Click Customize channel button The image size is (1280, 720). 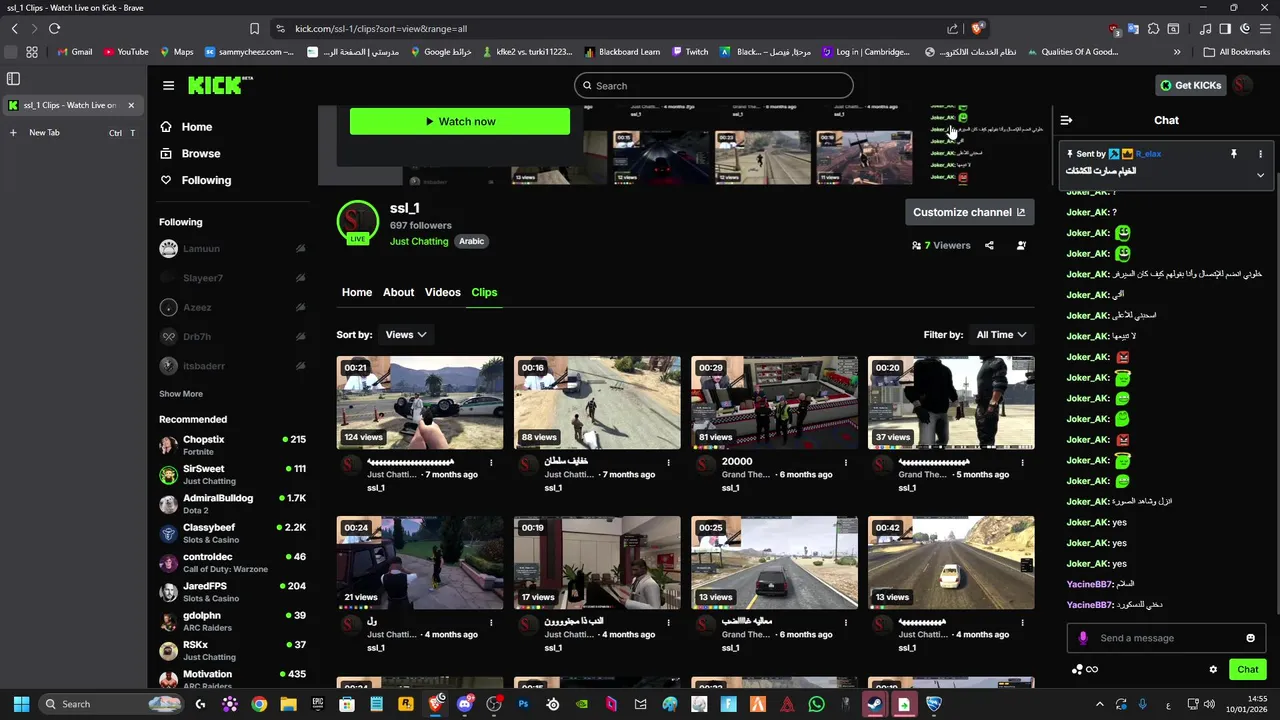(x=969, y=212)
